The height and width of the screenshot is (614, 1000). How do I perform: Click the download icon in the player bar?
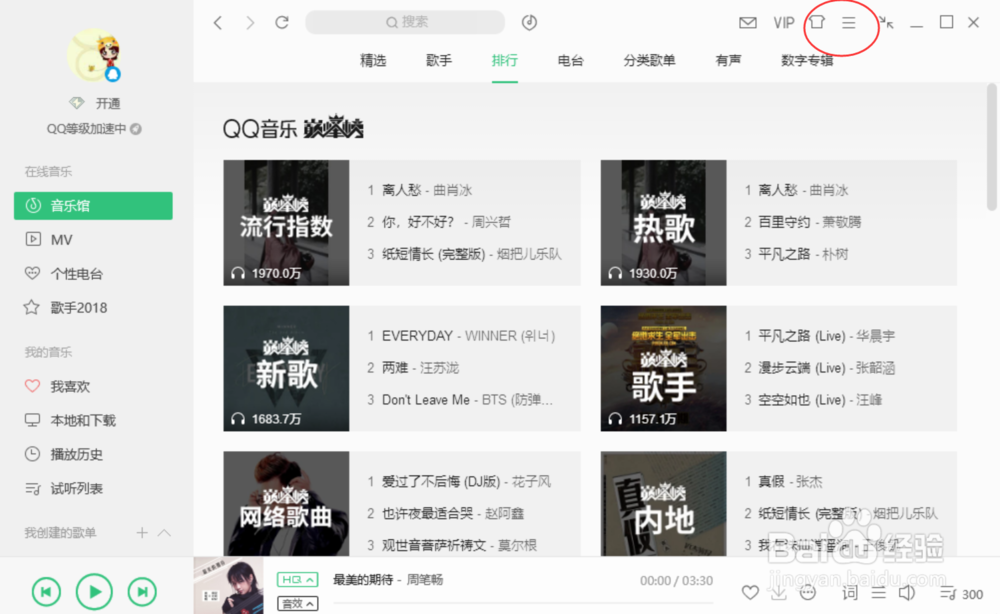(778, 592)
